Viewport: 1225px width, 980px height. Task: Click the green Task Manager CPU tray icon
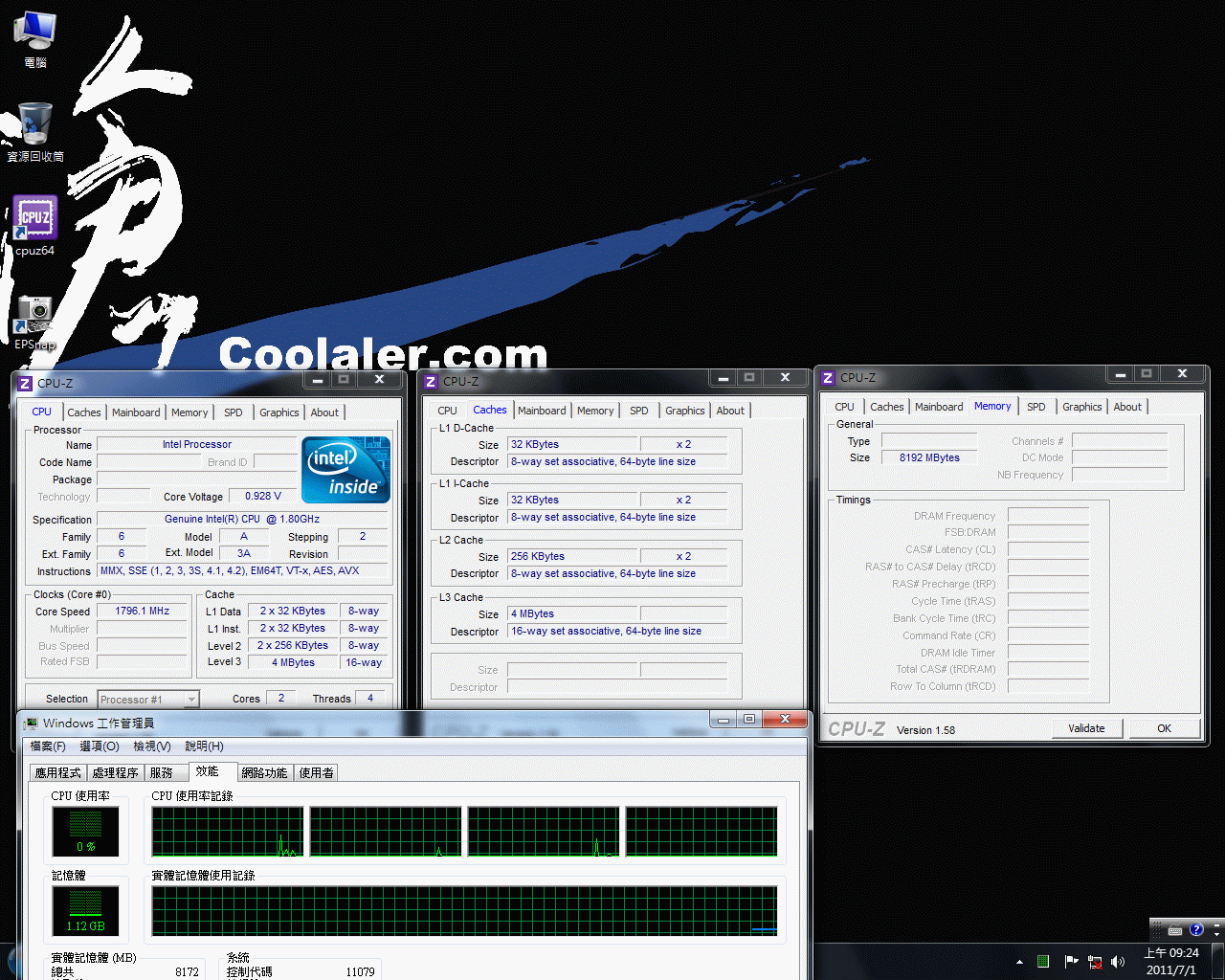coord(1043,962)
